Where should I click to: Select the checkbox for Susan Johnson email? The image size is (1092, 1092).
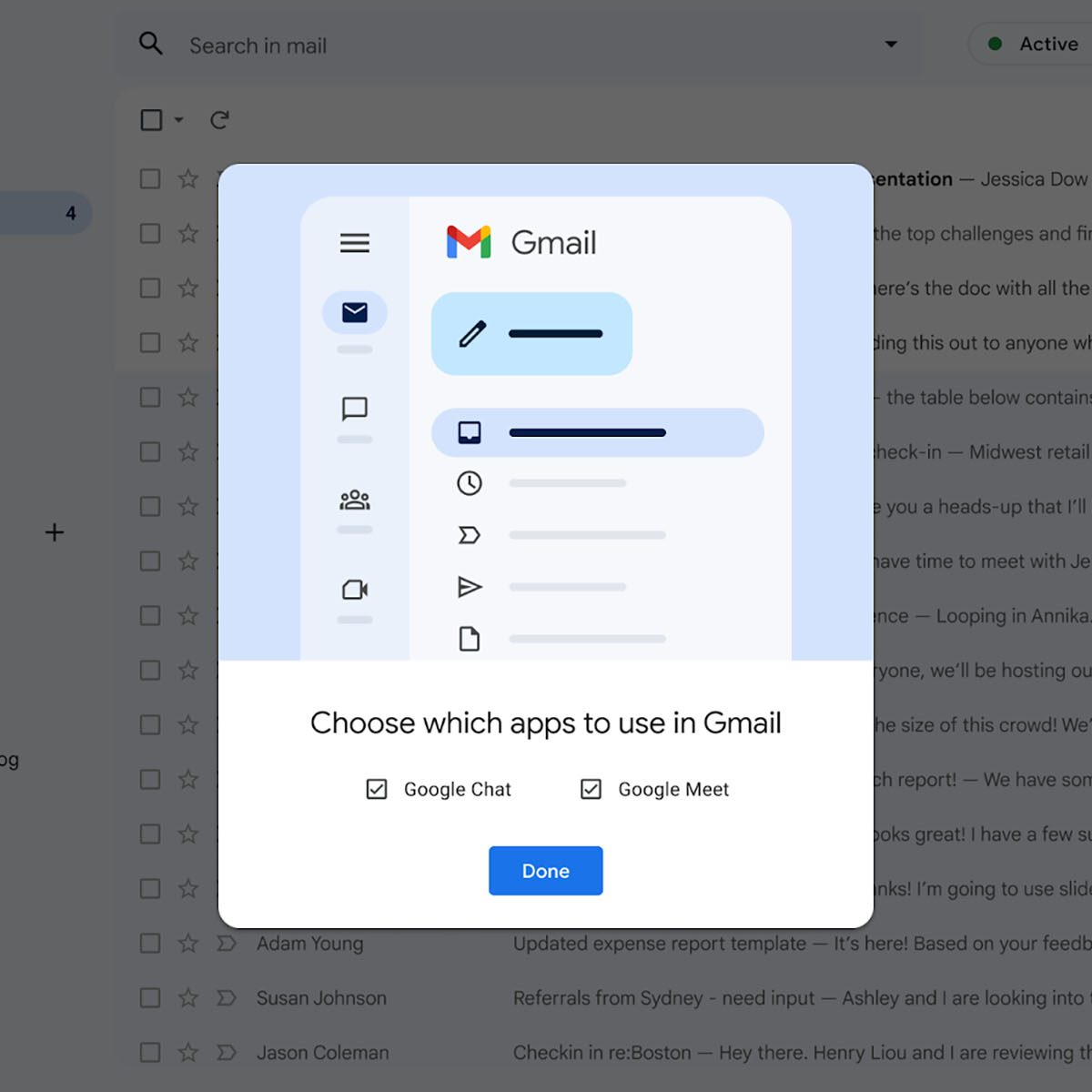[150, 998]
